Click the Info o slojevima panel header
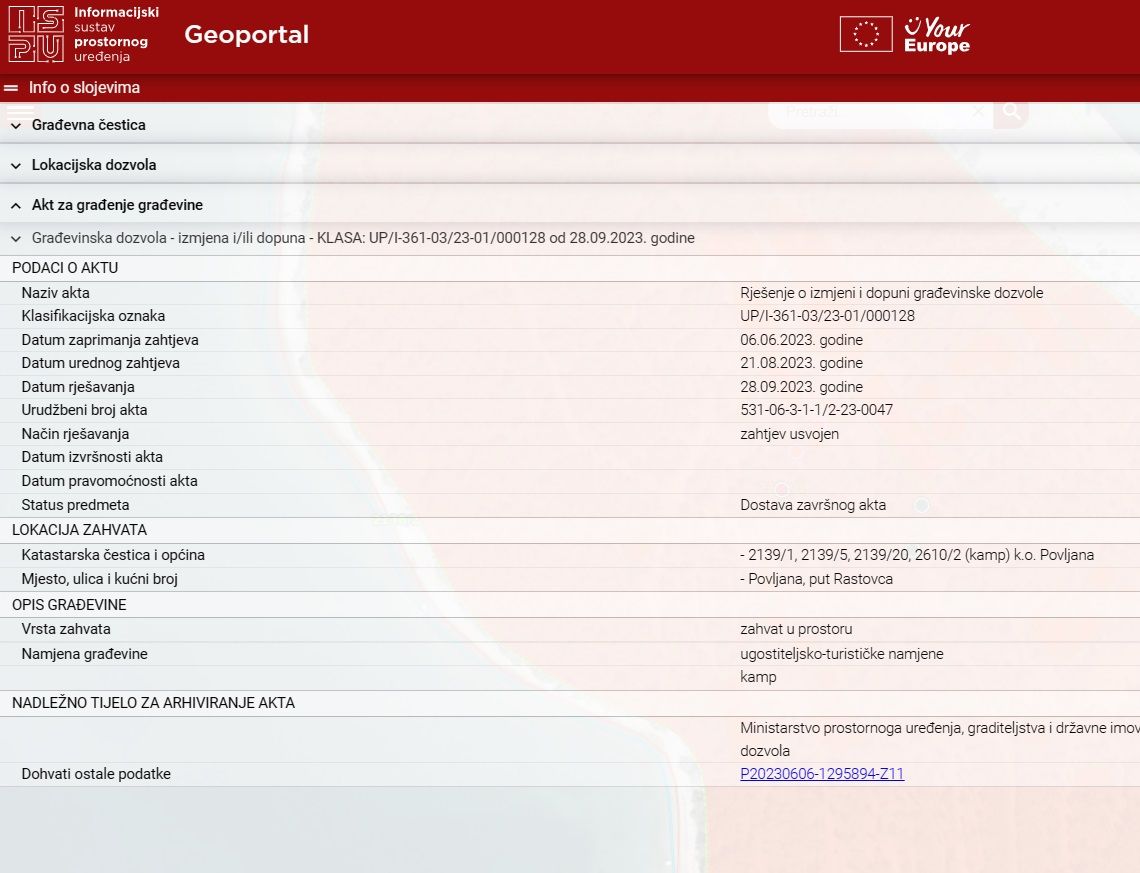 coord(84,88)
